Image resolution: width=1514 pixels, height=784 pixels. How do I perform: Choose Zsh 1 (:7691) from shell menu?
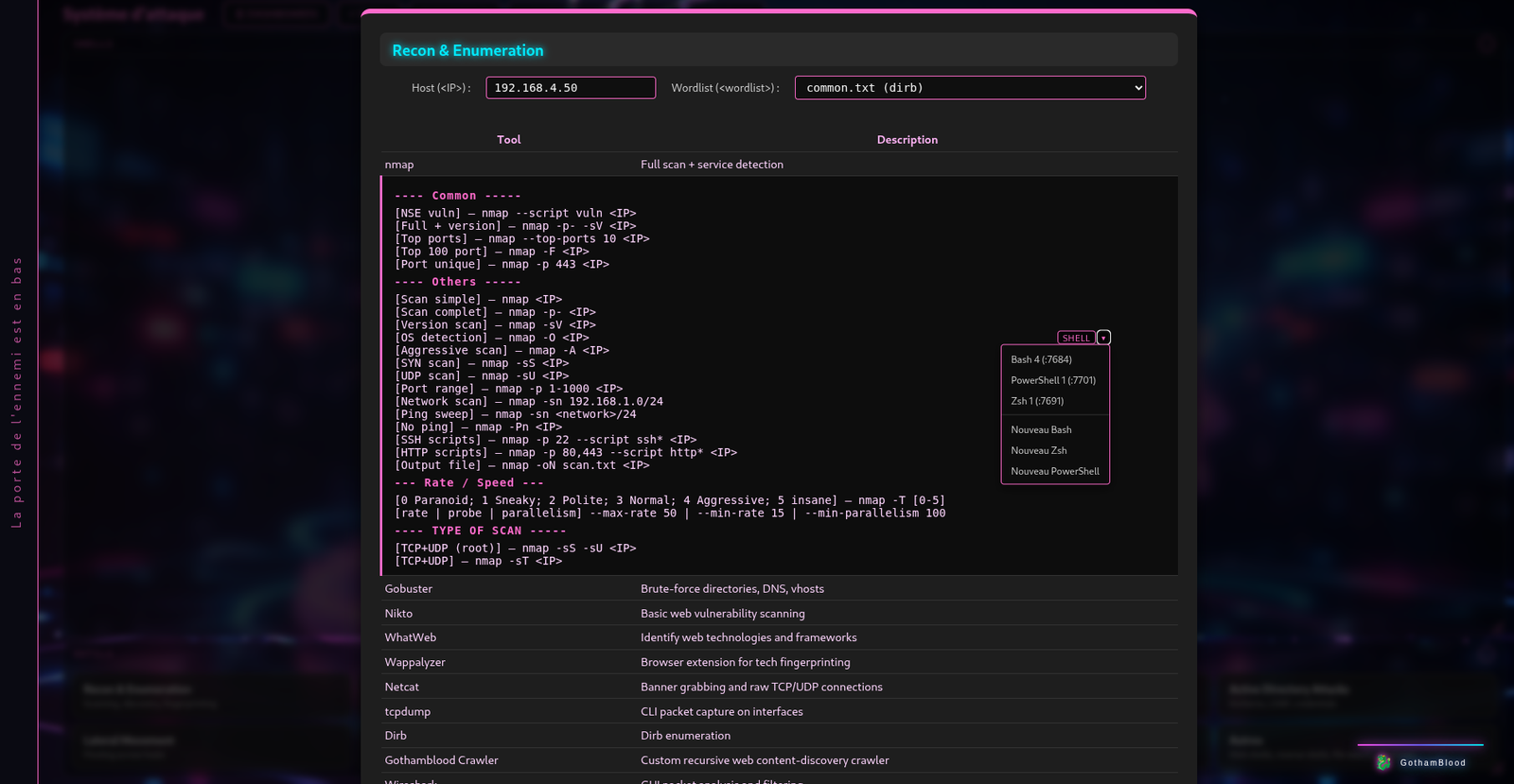tap(1055, 401)
